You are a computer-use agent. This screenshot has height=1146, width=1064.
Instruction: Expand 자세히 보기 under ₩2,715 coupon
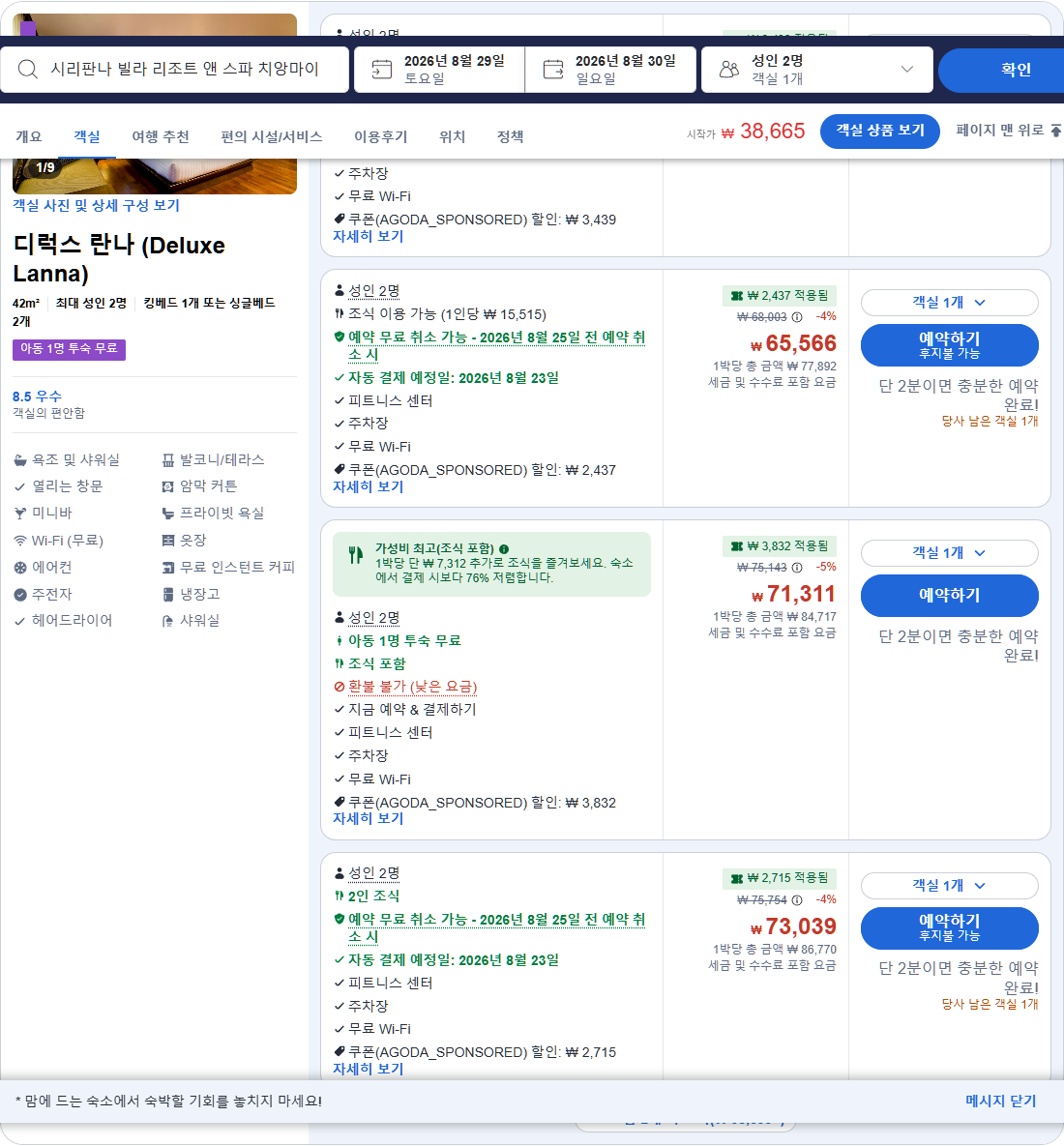[x=369, y=1070]
